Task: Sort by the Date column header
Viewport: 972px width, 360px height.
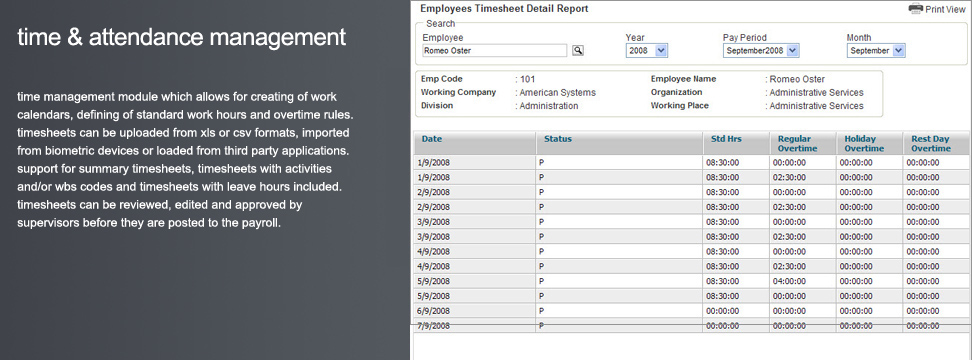Action: tap(432, 139)
